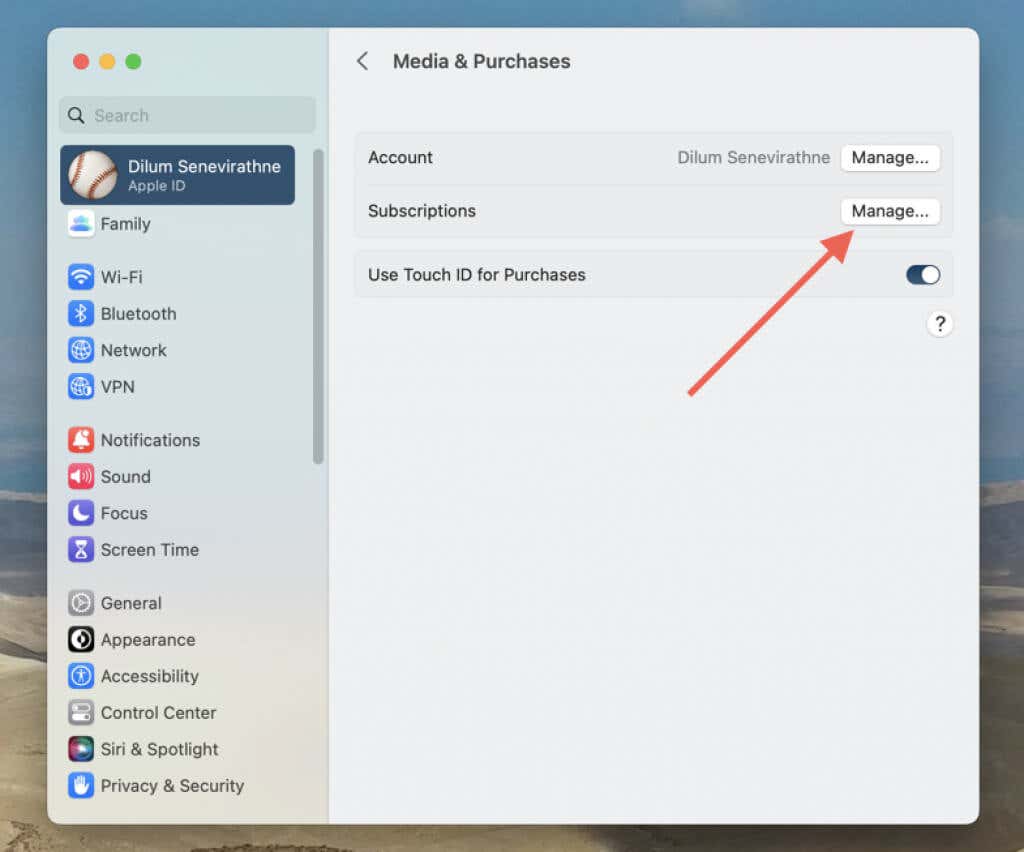The image size is (1024, 852).
Task: Go back using the back arrow
Action: (x=363, y=61)
